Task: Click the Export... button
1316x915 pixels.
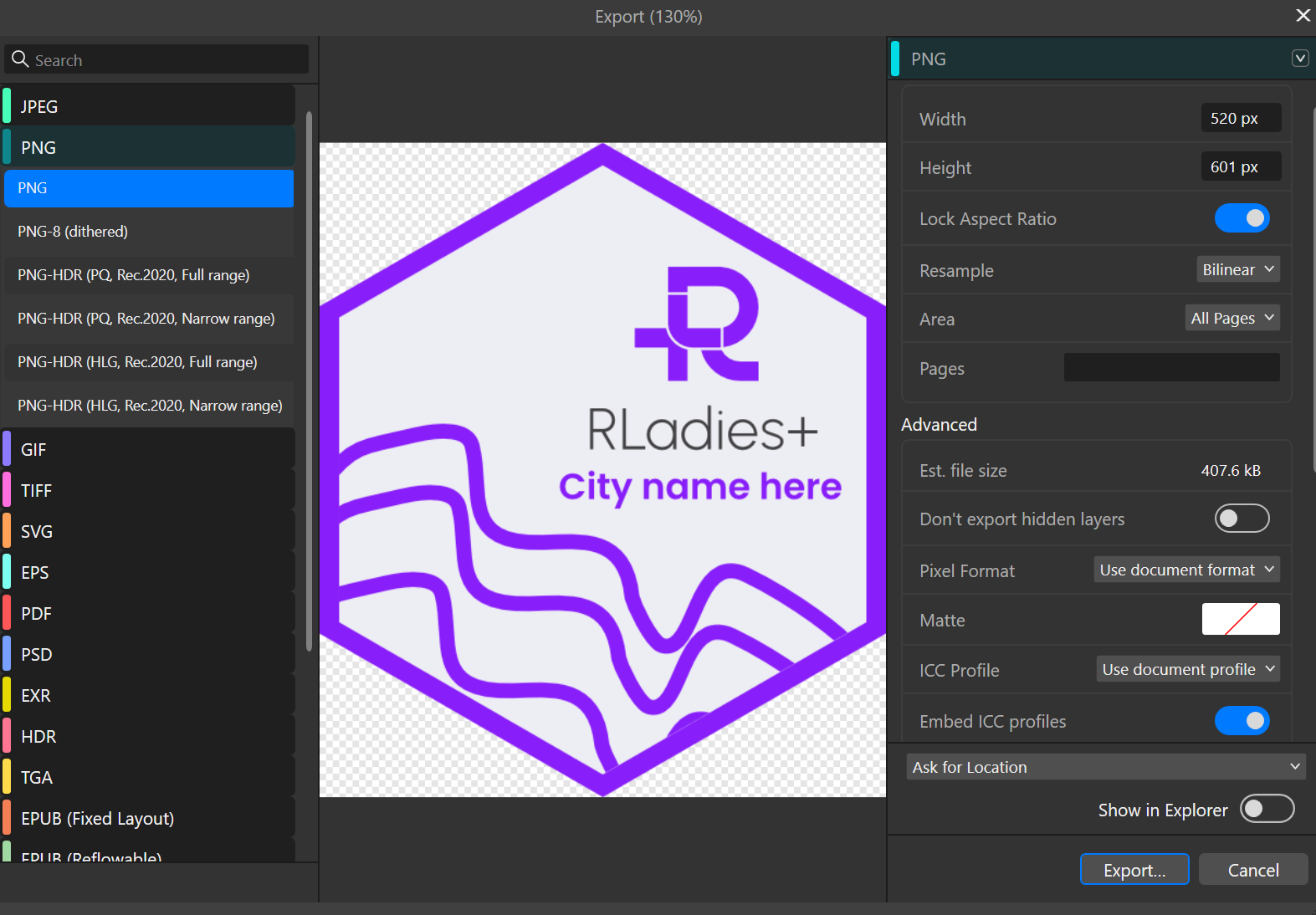Action: [1134, 869]
